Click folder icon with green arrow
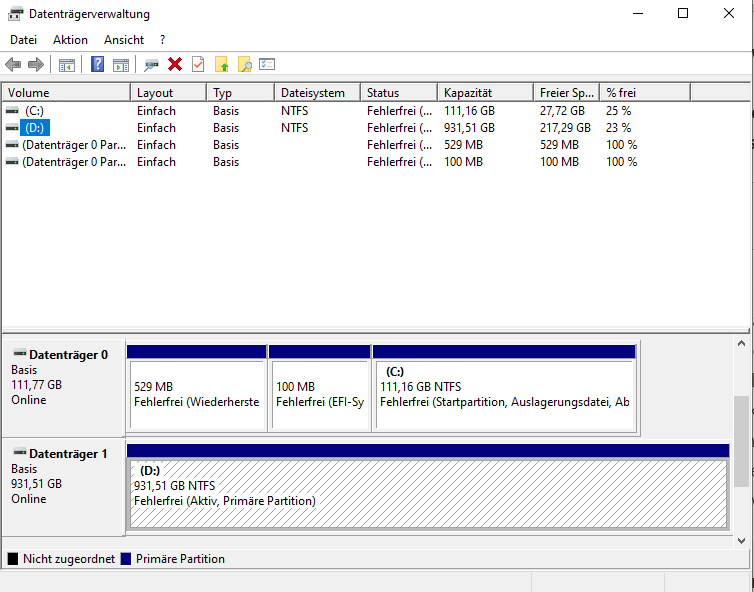This screenshot has width=754, height=592. [x=221, y=64]
